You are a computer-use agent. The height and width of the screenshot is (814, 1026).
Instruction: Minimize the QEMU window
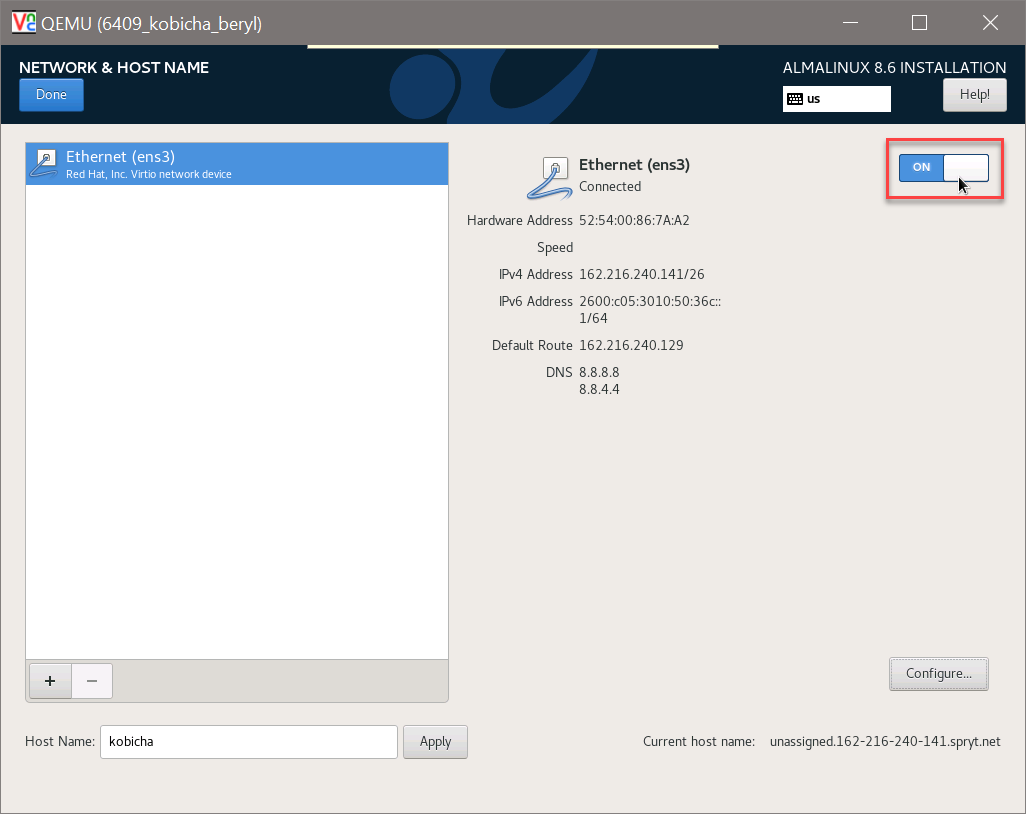850,23
